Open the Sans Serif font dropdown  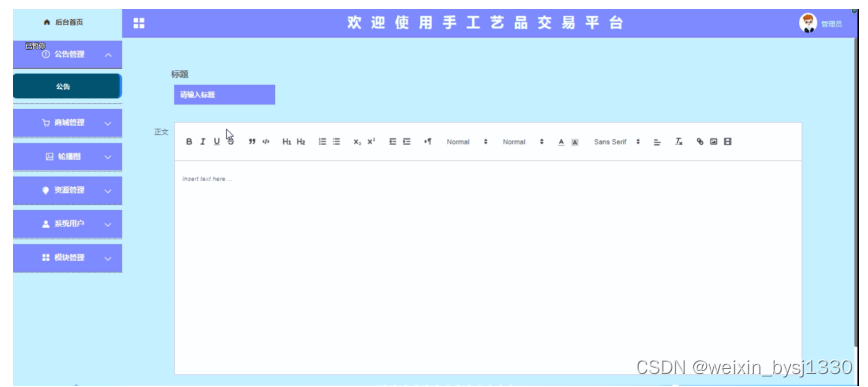tap(617, 142)
